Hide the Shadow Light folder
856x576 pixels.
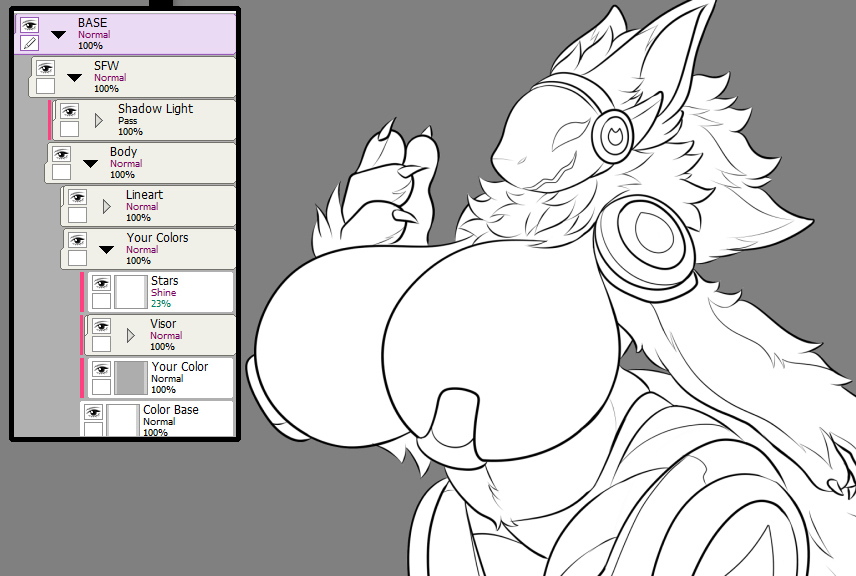pyautogui.click(x=69, y=111)
